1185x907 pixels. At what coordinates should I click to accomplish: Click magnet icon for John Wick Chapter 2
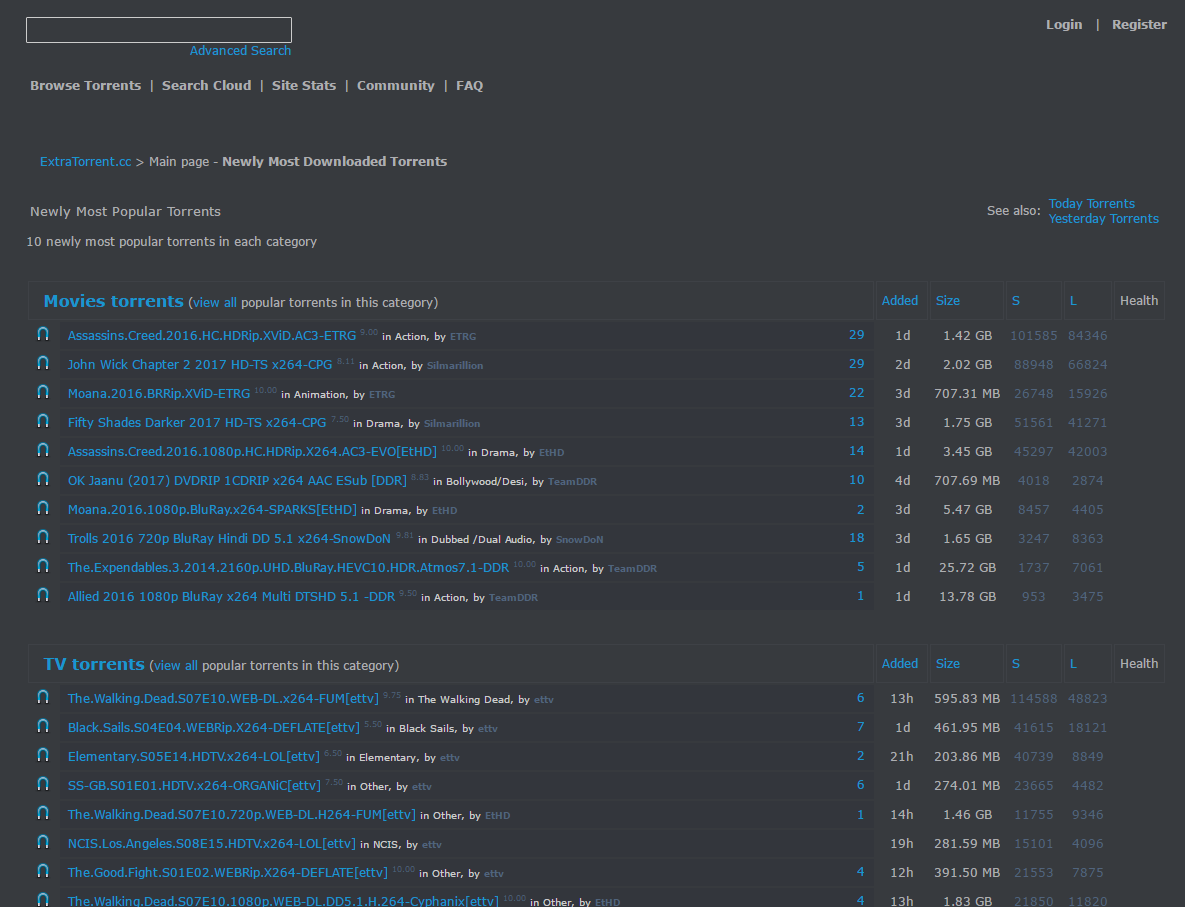(43, 364)
